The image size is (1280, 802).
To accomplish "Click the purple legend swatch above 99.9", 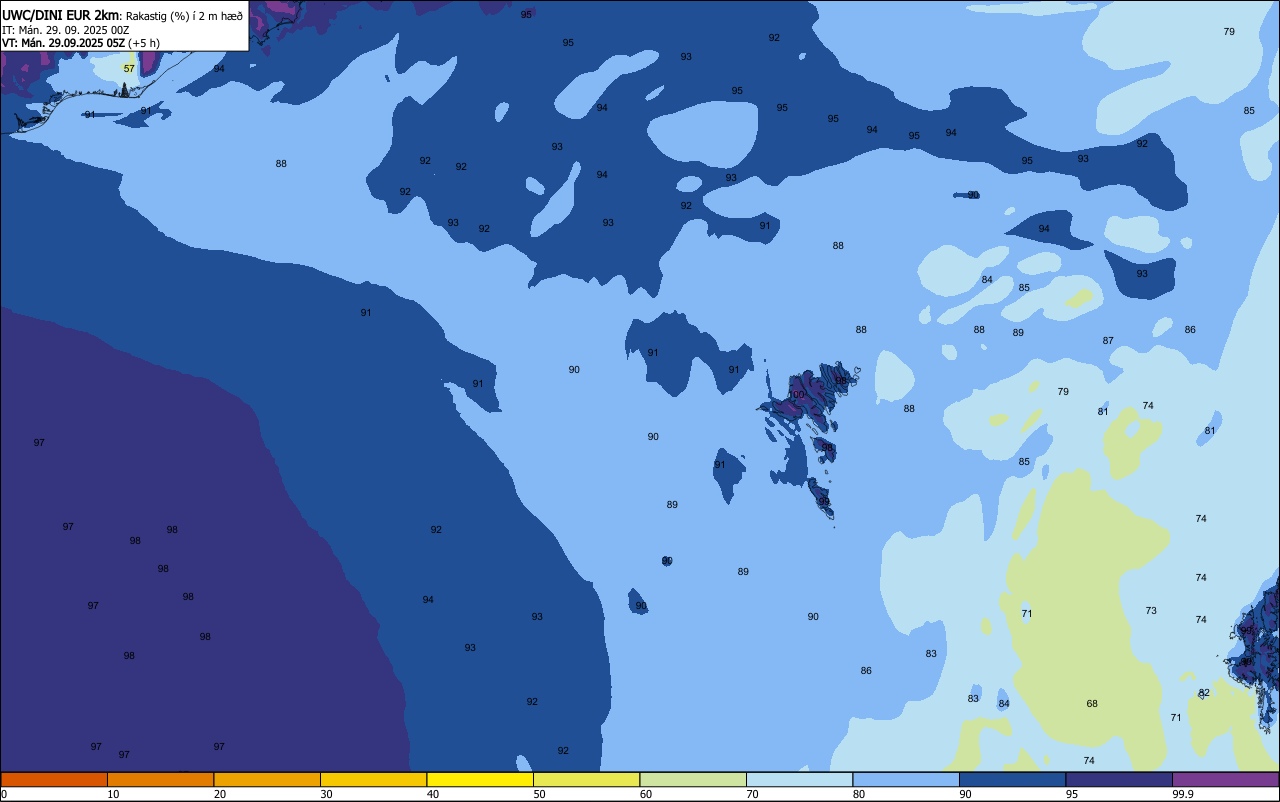I will point(1225,779).
